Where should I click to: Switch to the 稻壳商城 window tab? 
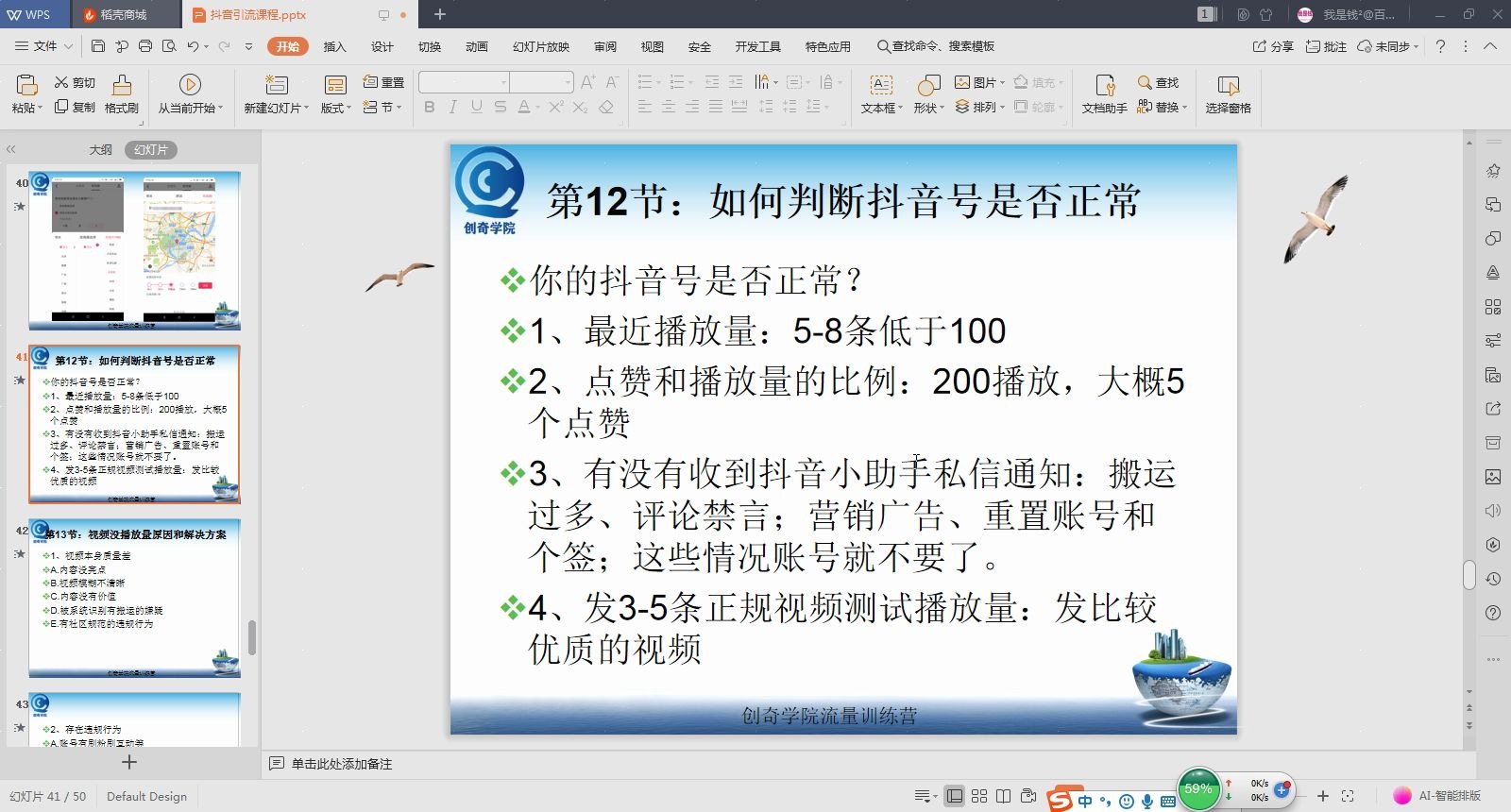tap(123, 14)
